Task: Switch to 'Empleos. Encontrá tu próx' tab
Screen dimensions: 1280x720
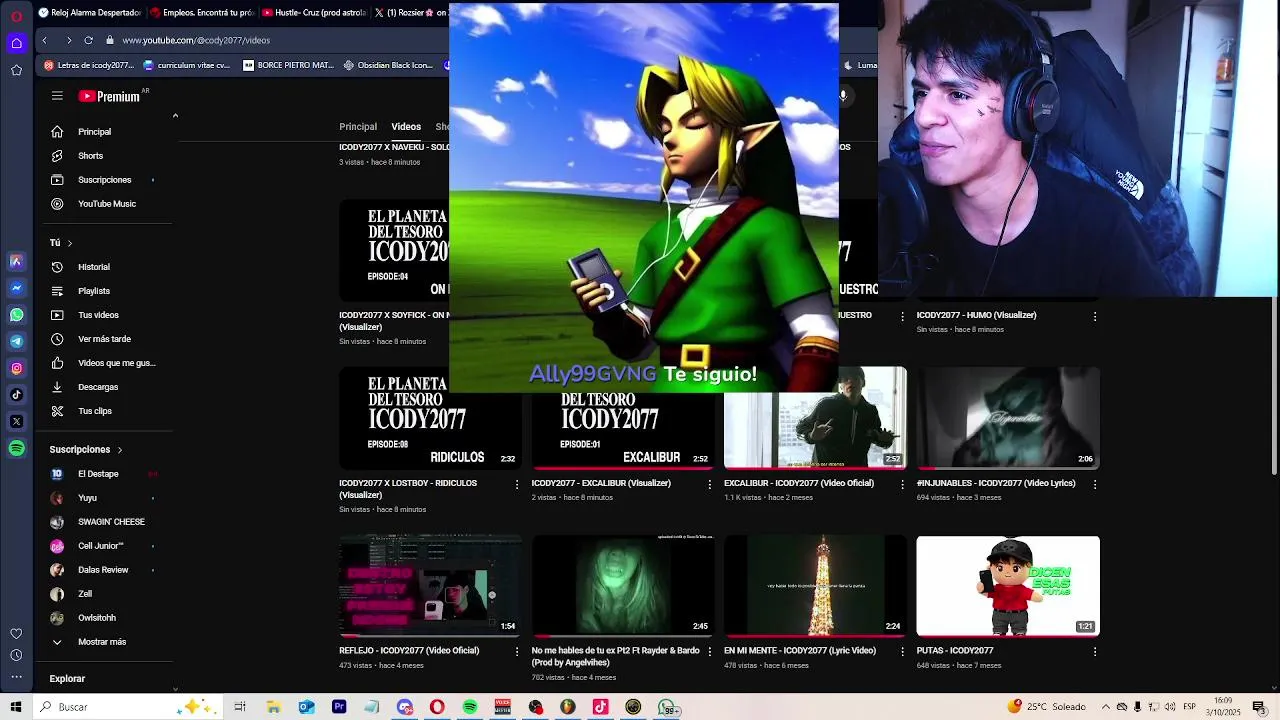Action: (x=201, y=13)
